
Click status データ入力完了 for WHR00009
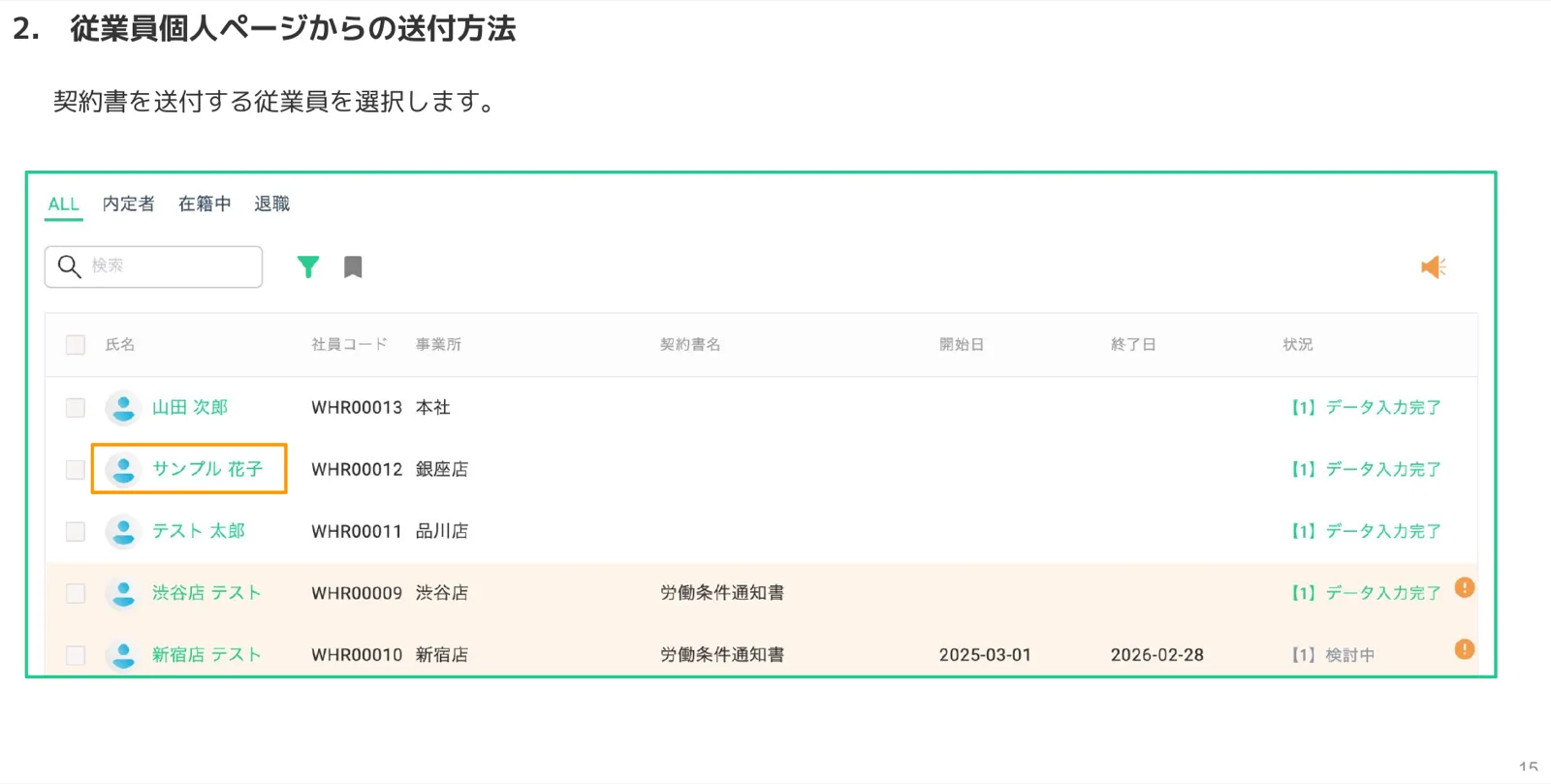[1365, 593]
